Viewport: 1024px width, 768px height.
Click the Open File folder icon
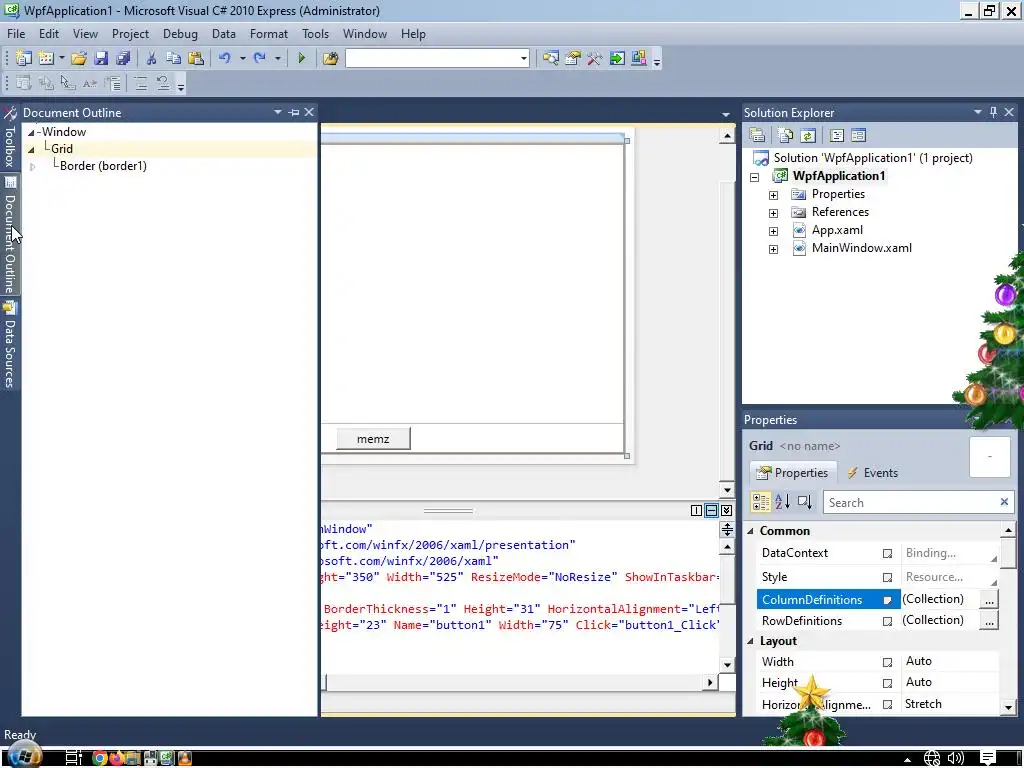point(79,59)
